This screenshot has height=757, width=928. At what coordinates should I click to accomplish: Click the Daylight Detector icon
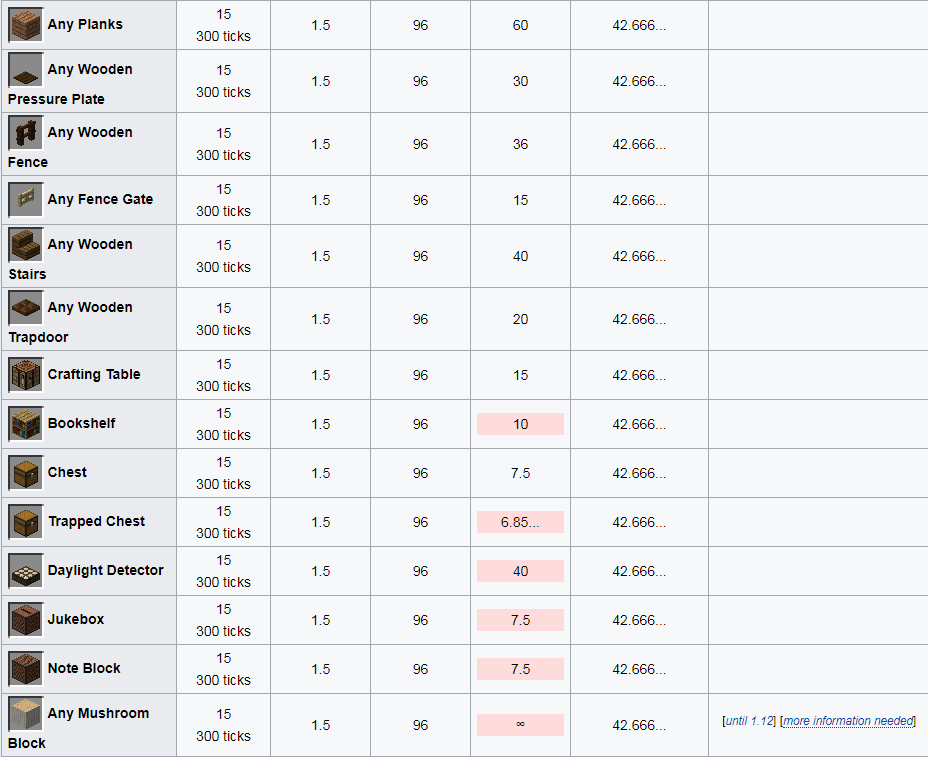click(x=25, y=571)
